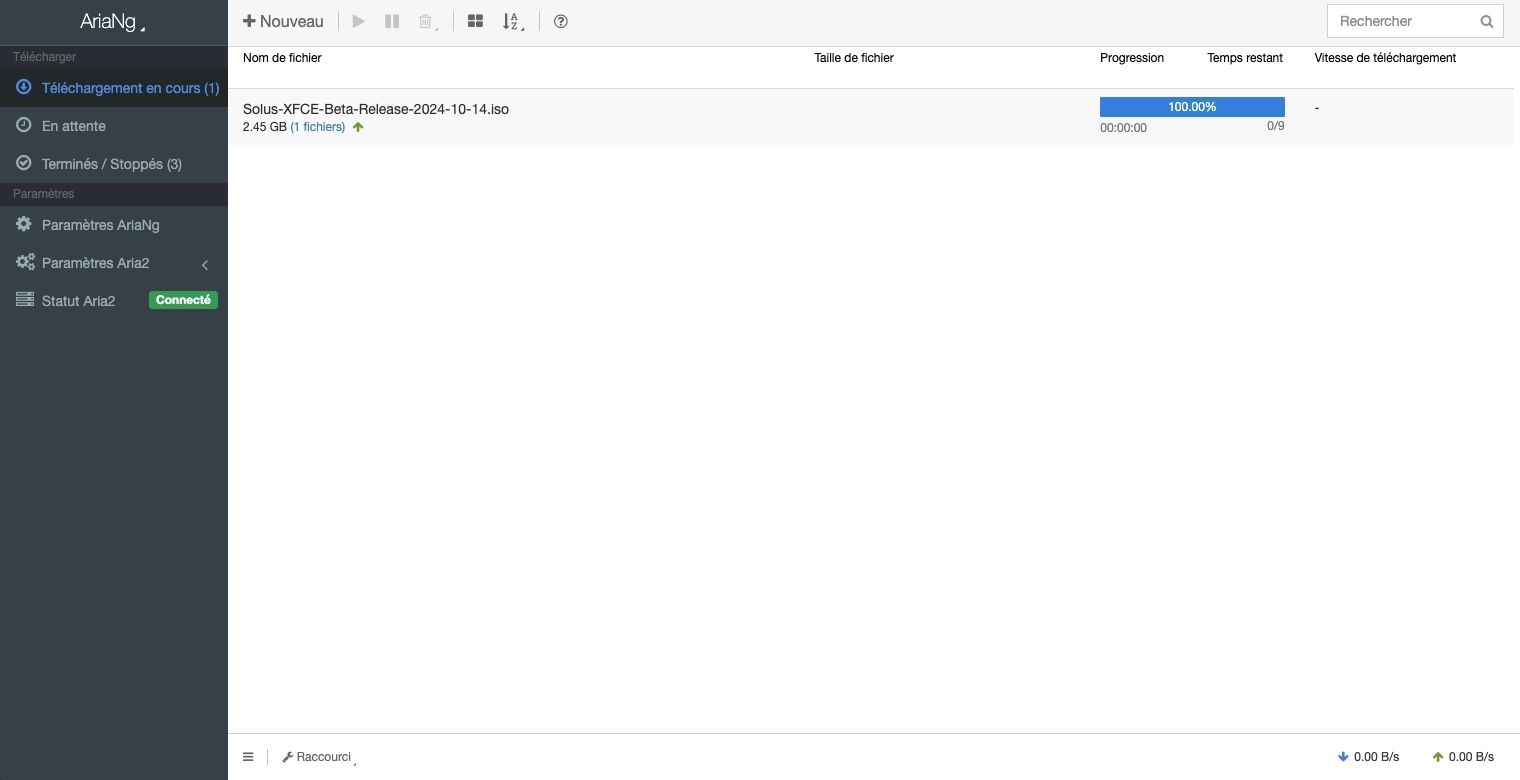Open Paramètres AriaNg settings
The height and width of the screenshot is (780, 1520).
tap(114, 225)
